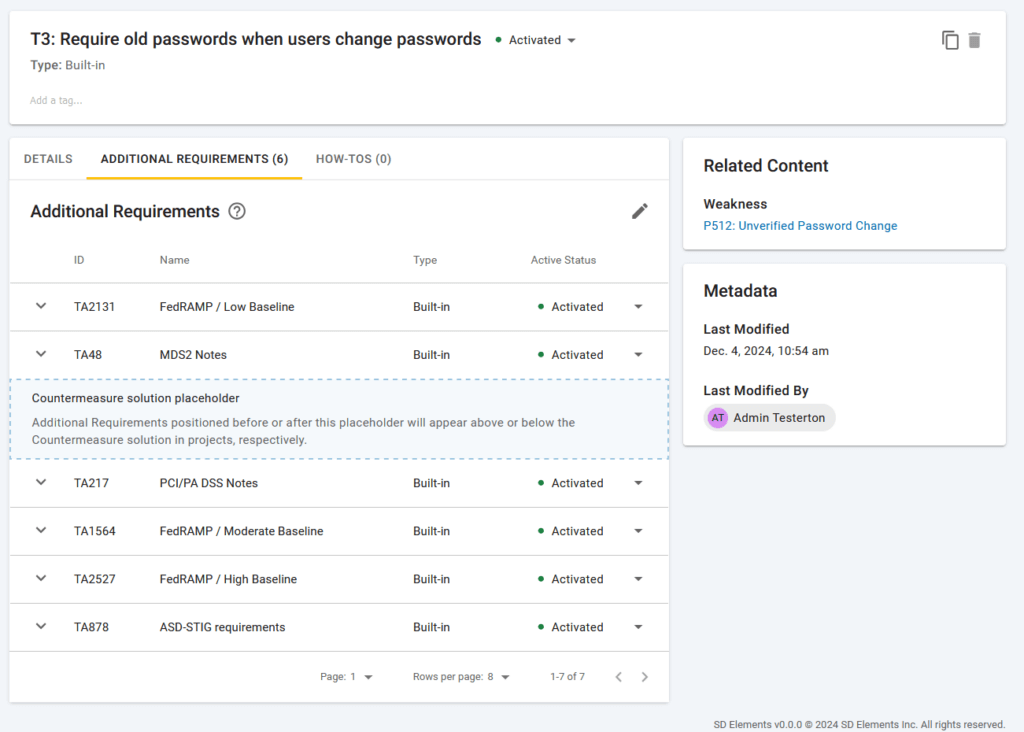Click the Activated status text for TA1564
This screenshot has width=1024, height=732.
(577, 531)
